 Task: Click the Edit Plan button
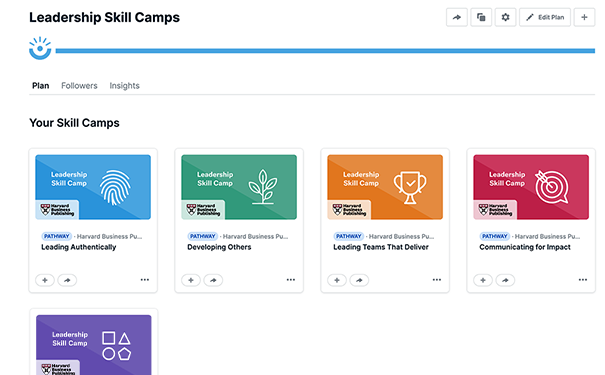(545, 17)
